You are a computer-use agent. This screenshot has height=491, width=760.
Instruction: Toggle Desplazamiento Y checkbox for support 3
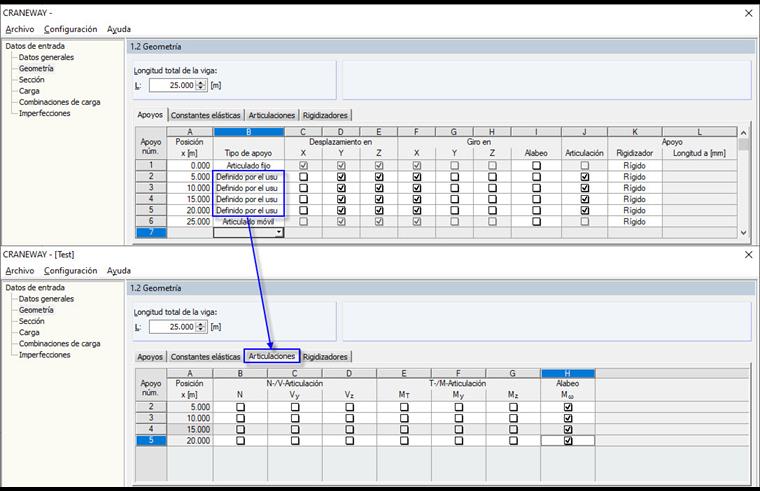(341, 188)
